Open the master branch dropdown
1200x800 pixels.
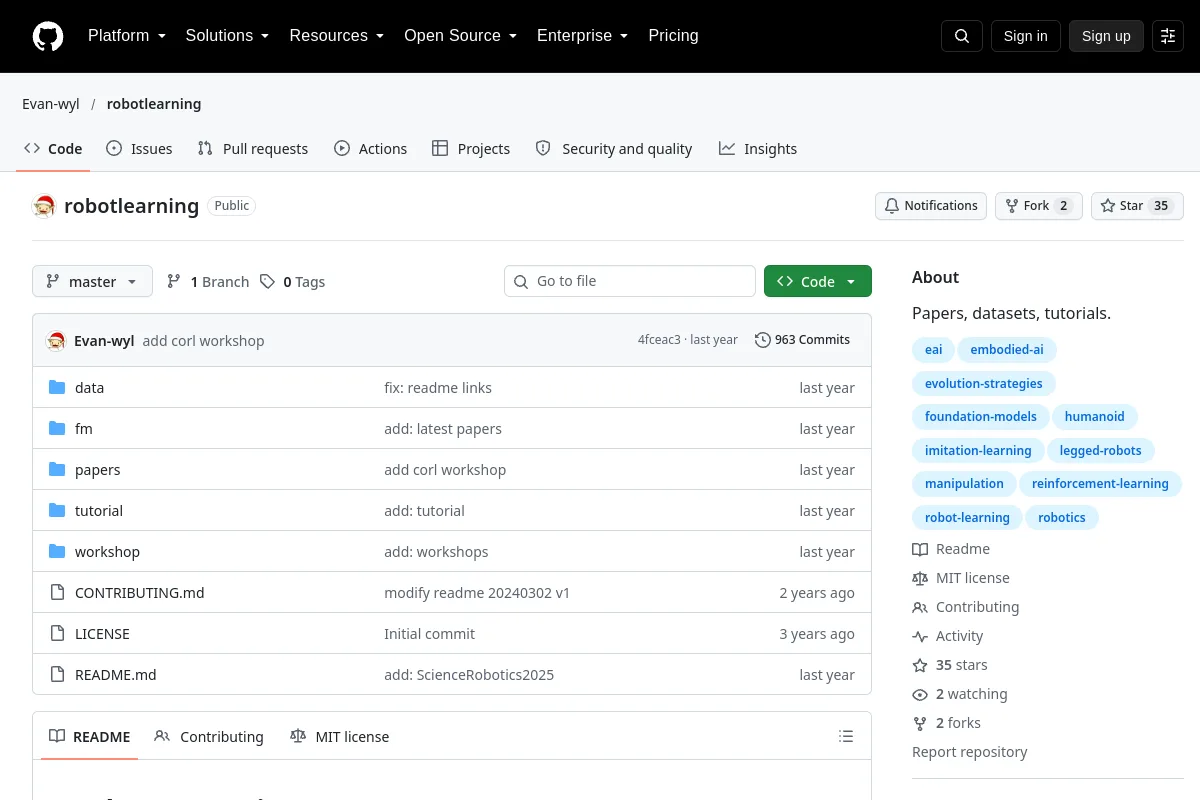[92, 282]
